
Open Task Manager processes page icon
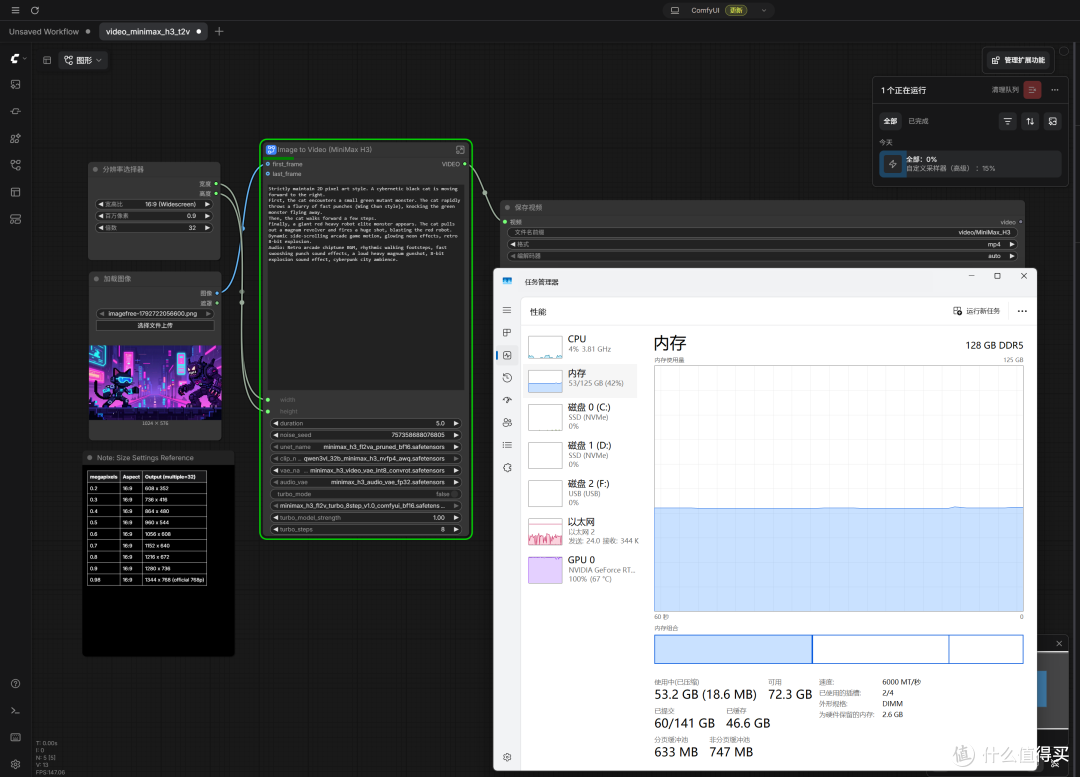coord(507,333)
